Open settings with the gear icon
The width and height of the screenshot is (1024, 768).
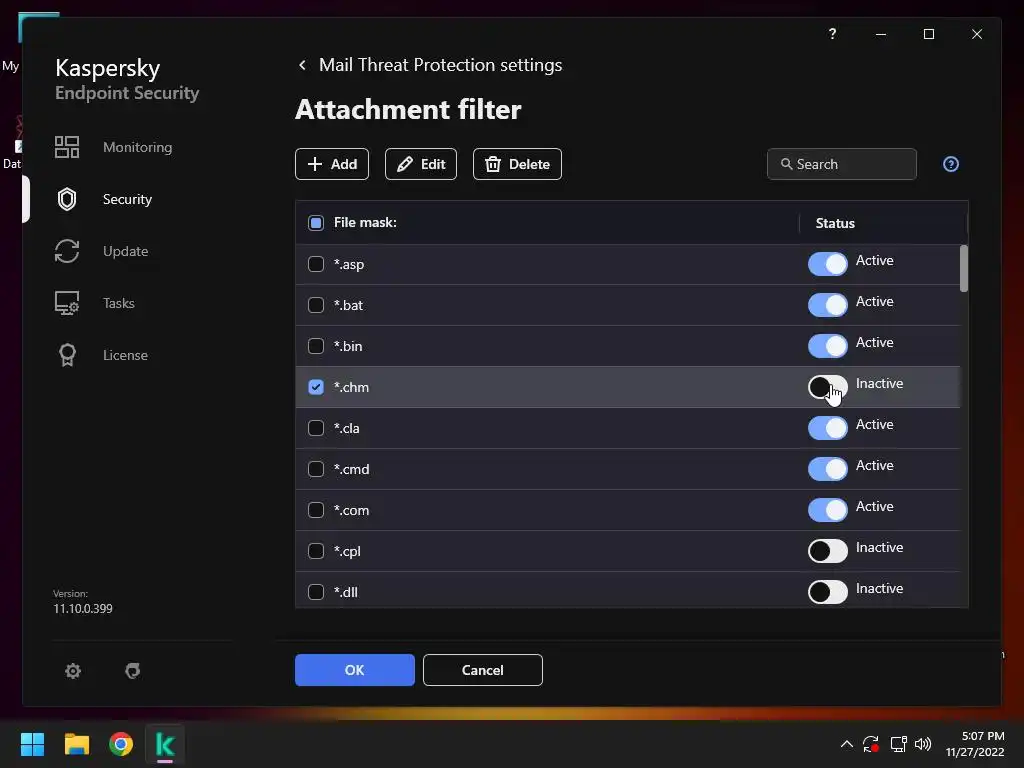(x=73, y=671)
